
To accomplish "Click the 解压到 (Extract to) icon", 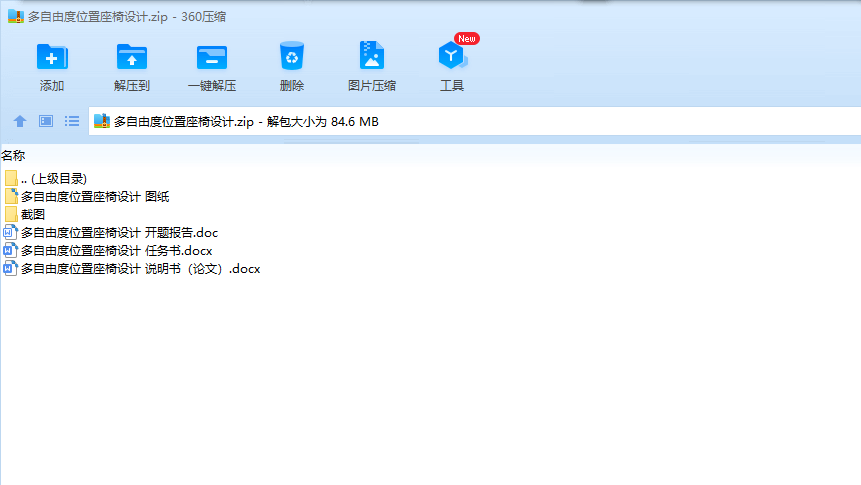I will pyautogui.click(x=132, y=57).
